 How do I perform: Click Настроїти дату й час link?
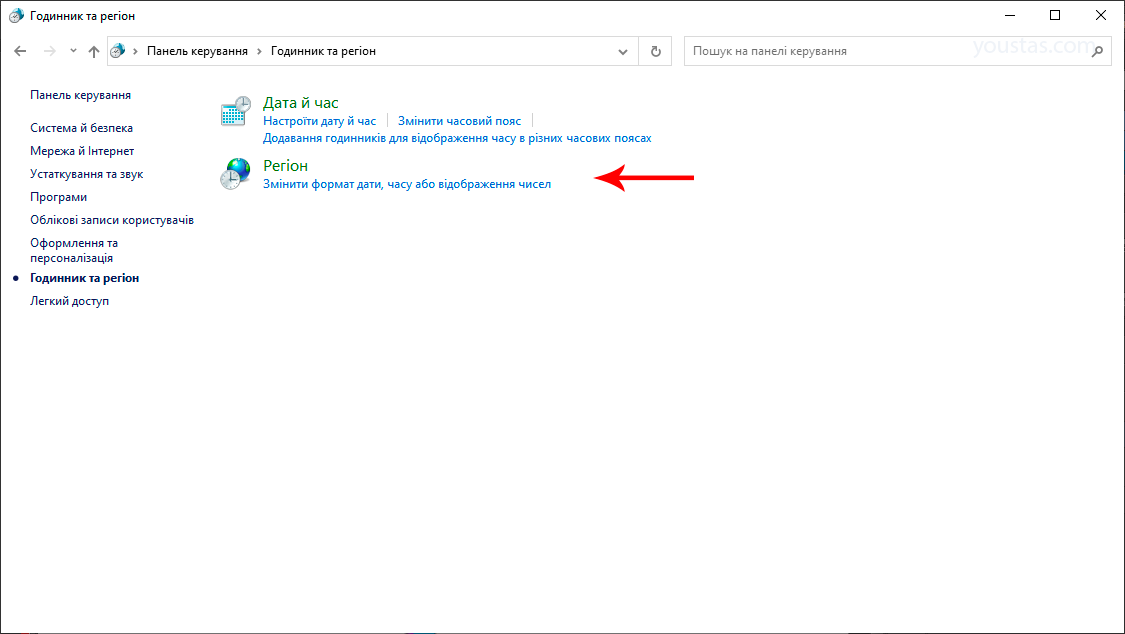(319, 121)
